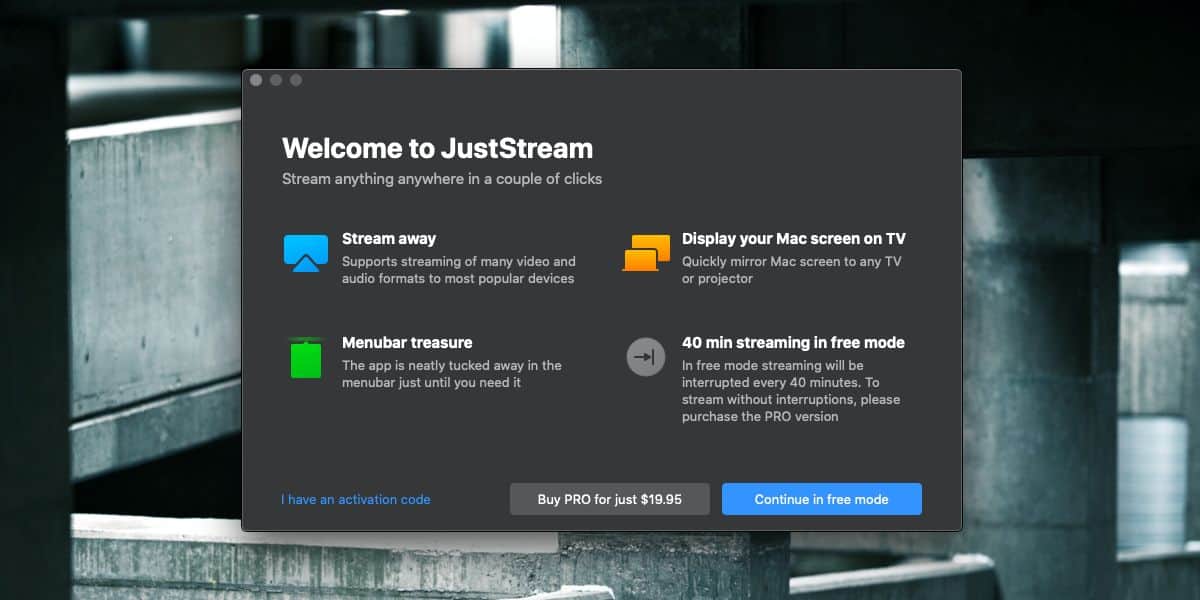Continue in free mode
Screen dimensions: 1200x600
(822, 499)
